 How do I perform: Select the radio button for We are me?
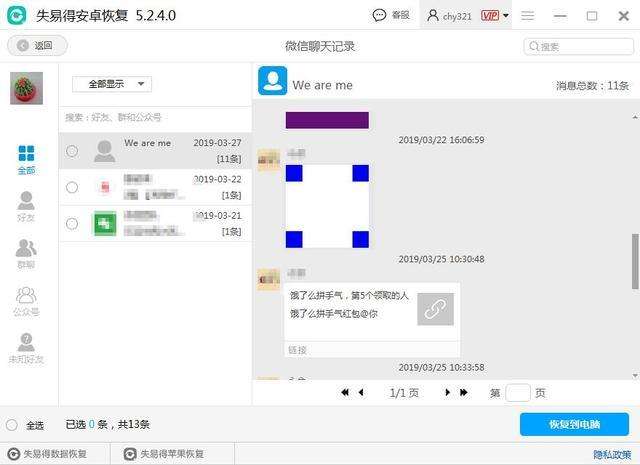coord(72,151)
